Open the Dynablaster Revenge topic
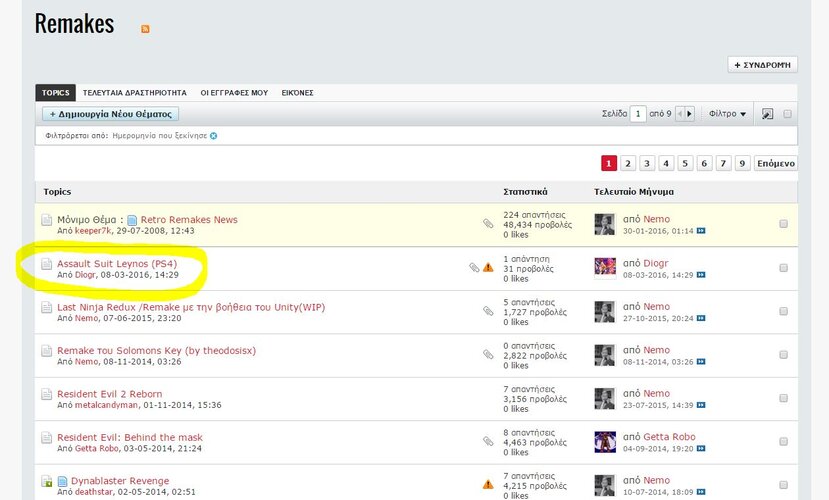The height and width of the screenshot is (500, 829). pyautogui.click(x=120, y=480)
